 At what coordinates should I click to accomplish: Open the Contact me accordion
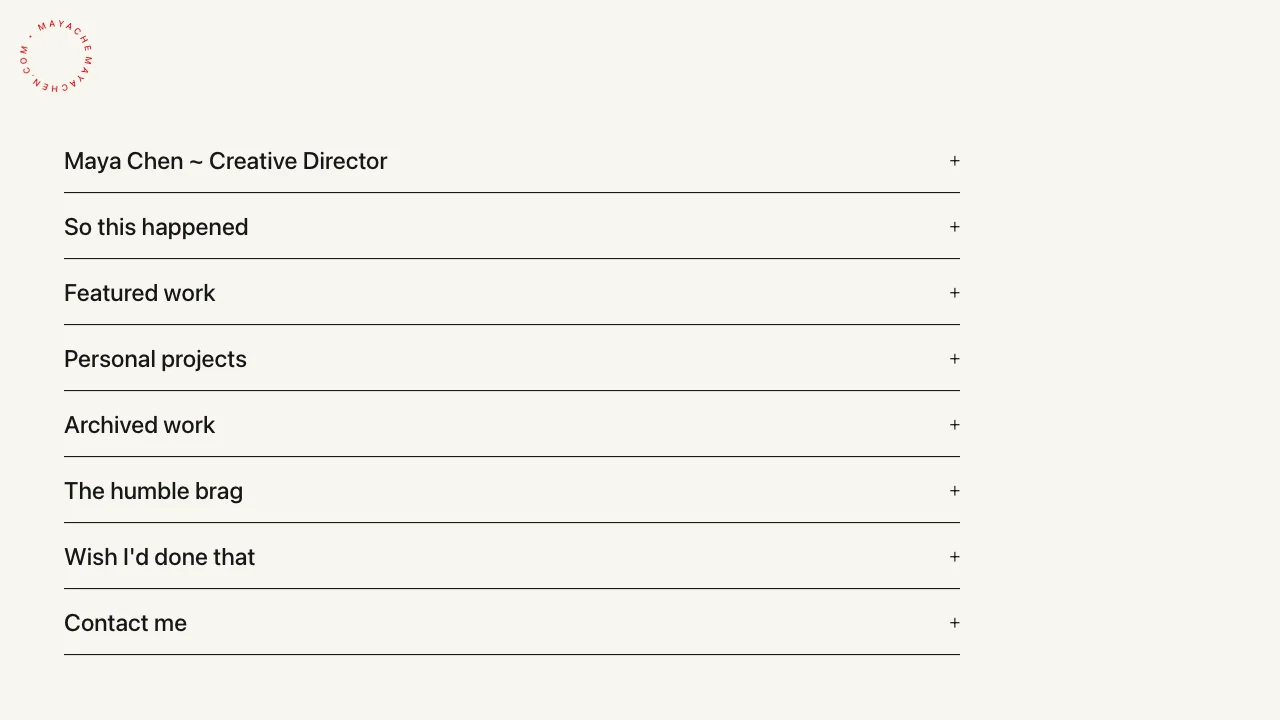tap(512, 623)
